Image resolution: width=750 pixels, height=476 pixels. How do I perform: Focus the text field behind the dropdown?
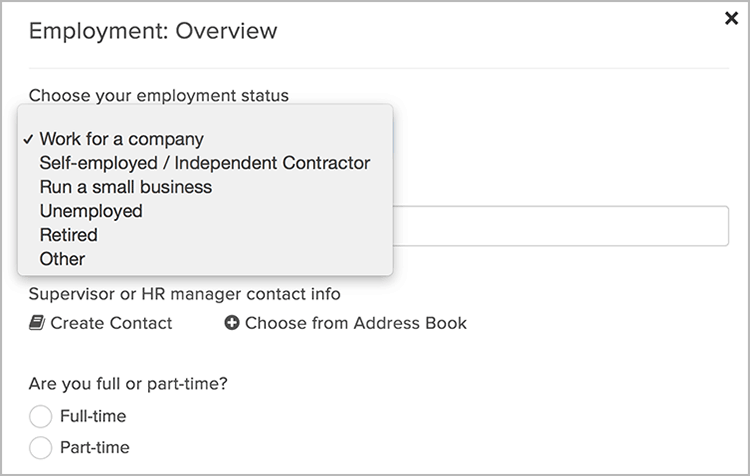(560, 226)
